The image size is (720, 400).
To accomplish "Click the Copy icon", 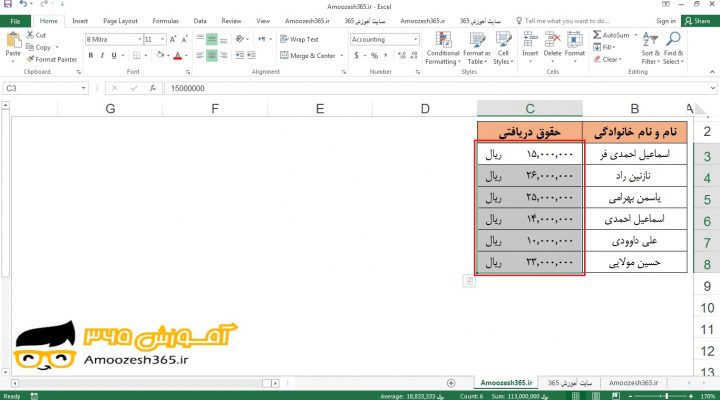I will (30, 47).
